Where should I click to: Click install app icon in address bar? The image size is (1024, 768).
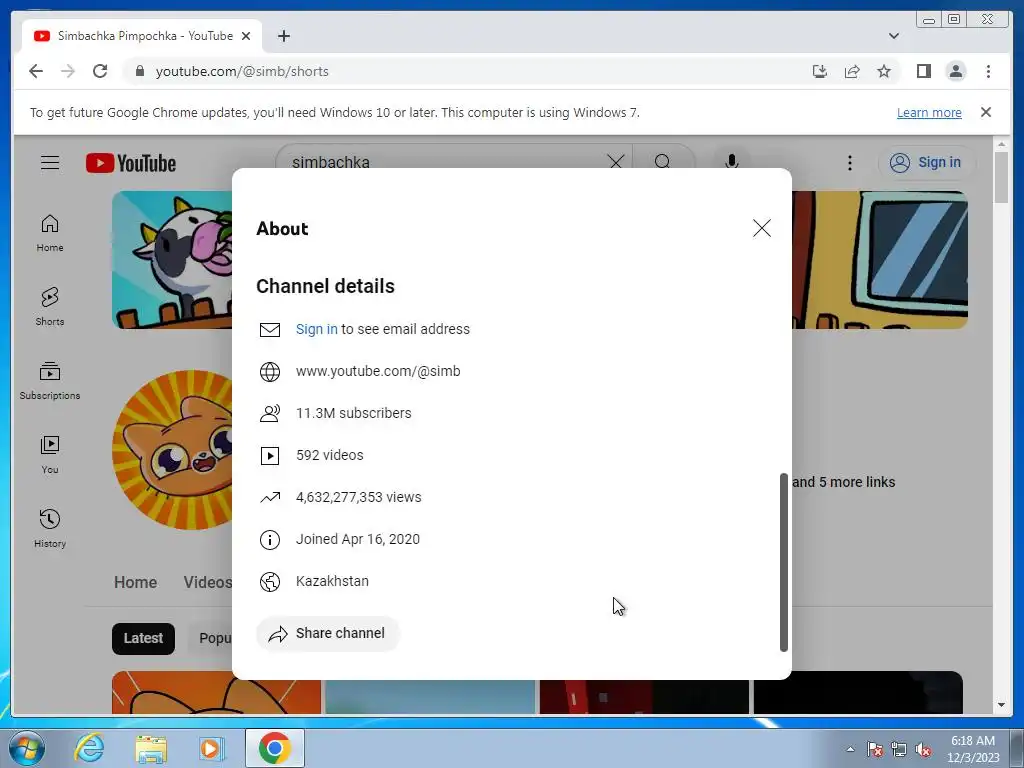coord(820,71)
